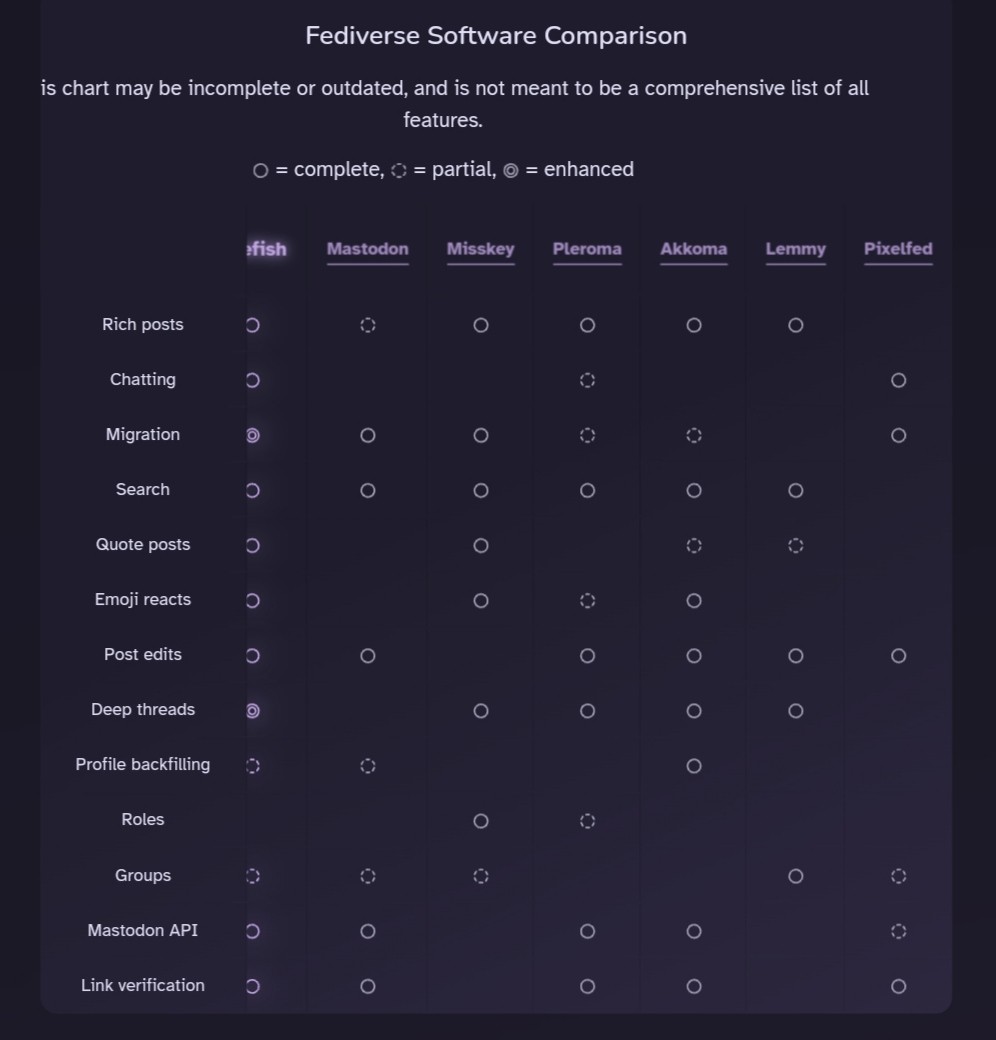The image size is (996, 1040).
Task: Click the Akkoma Mastodon API circle icon
Action: pos(694,931)
